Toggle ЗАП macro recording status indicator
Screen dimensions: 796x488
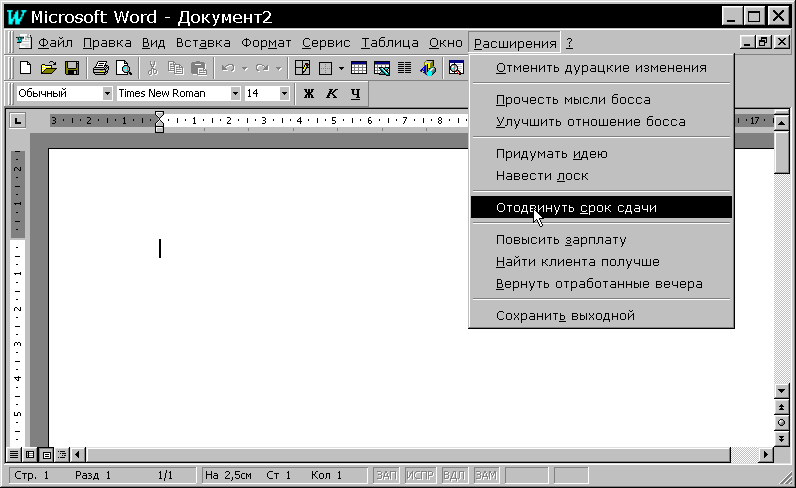coord(386,475)
